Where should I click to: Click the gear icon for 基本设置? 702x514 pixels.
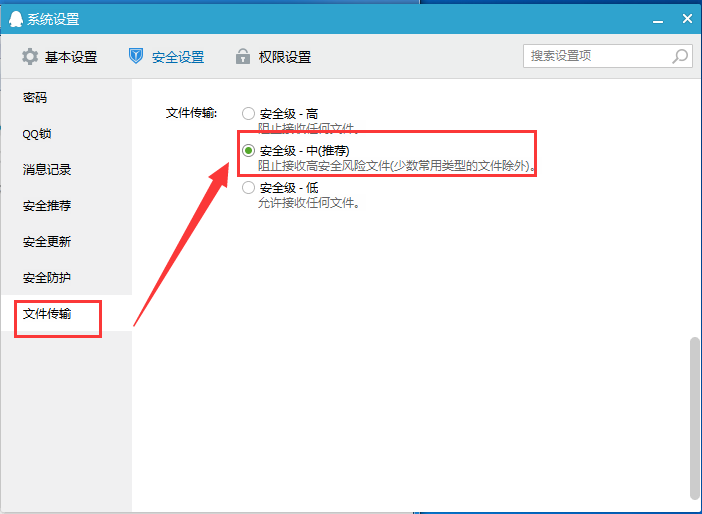30,57
